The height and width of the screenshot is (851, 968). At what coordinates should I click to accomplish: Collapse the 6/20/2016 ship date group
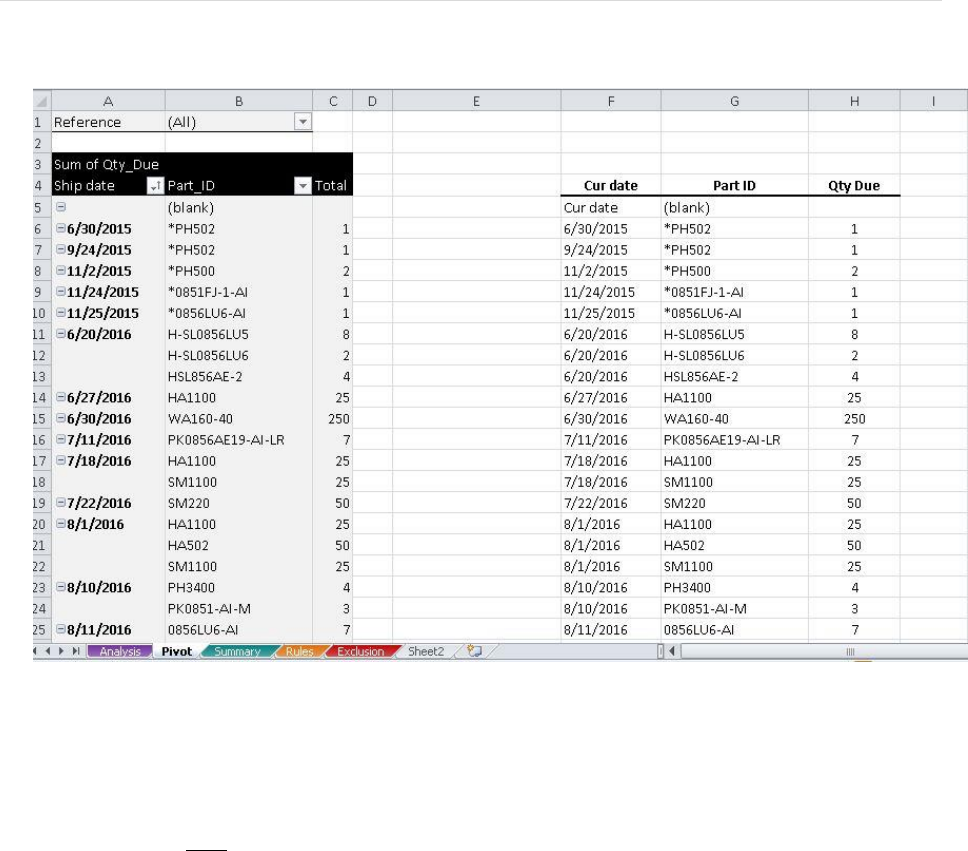click(x=60, y=333)
